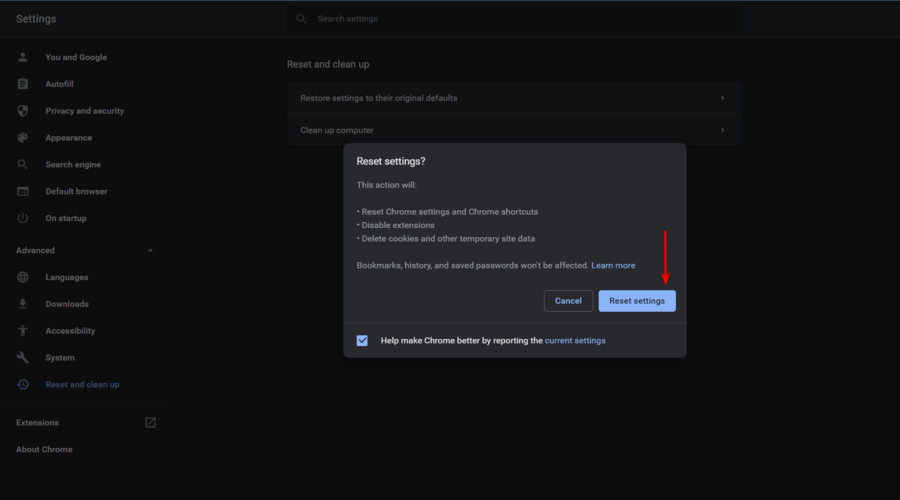Select System in the sidebar
Viewport: 900px width, 500px height.
[60, 358]
